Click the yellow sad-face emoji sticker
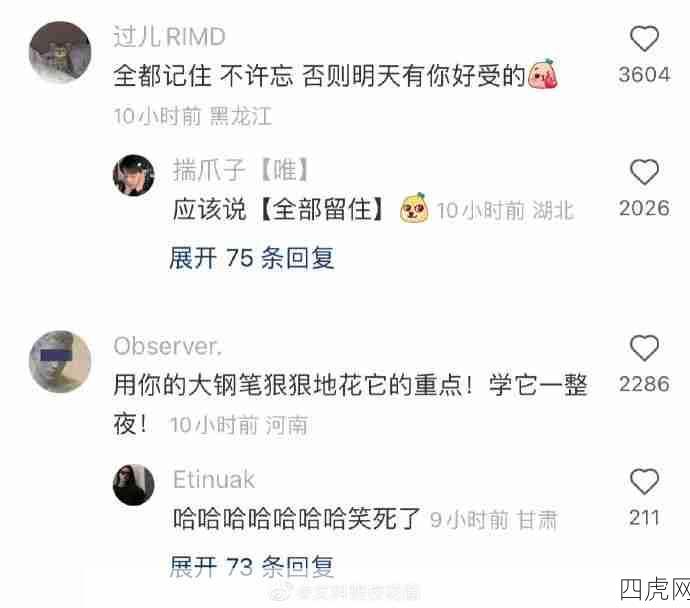 (414, 208)
